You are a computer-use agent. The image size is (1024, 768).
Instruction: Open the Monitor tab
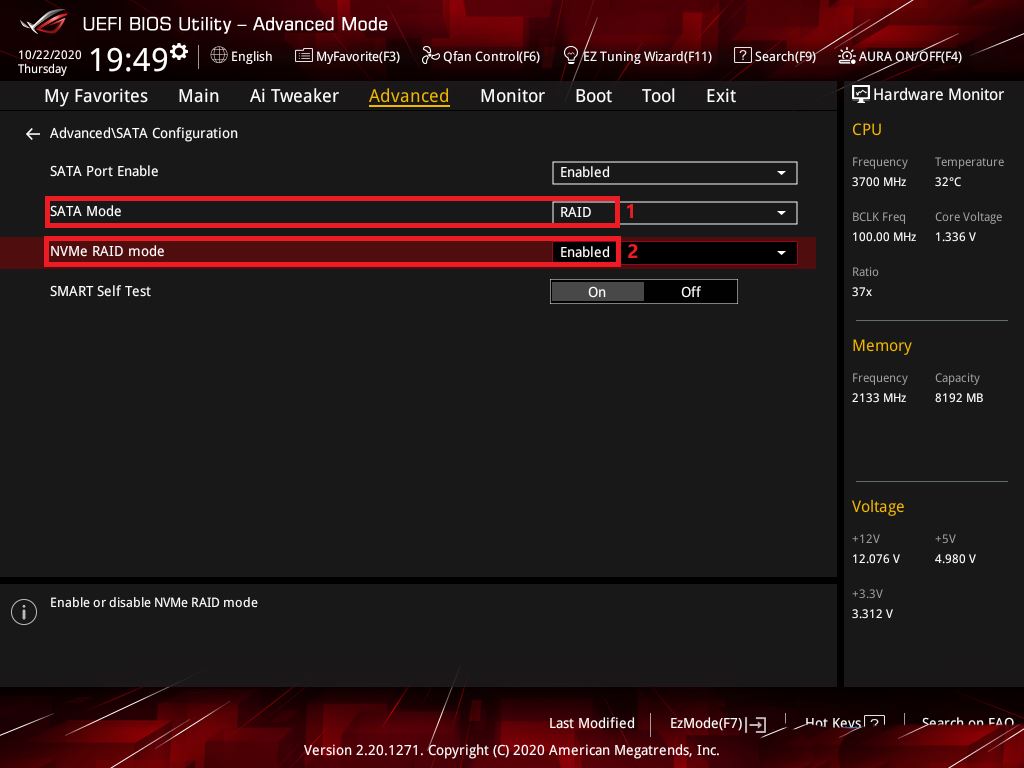click(512, 96)
